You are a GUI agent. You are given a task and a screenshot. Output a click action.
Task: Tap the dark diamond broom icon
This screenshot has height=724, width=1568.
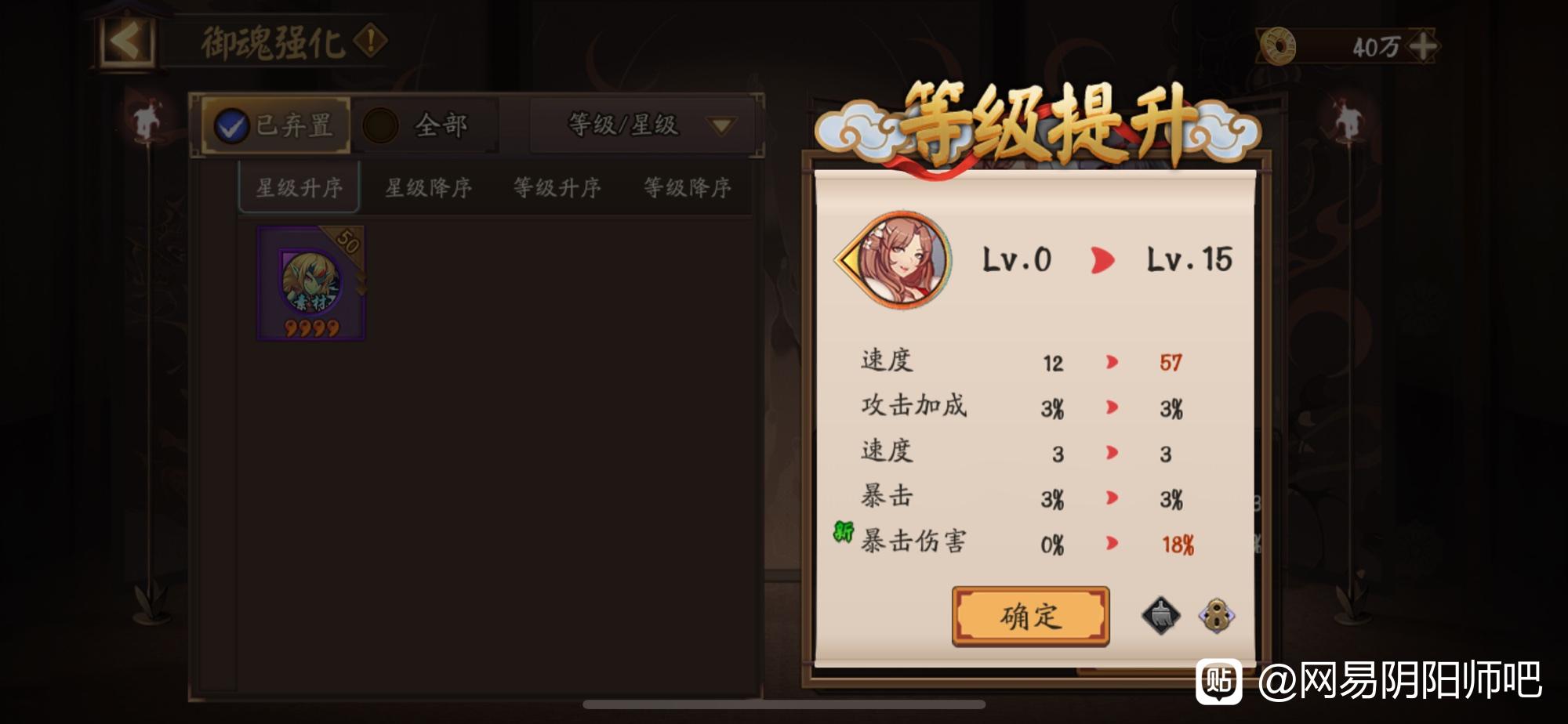[1160, 616]
